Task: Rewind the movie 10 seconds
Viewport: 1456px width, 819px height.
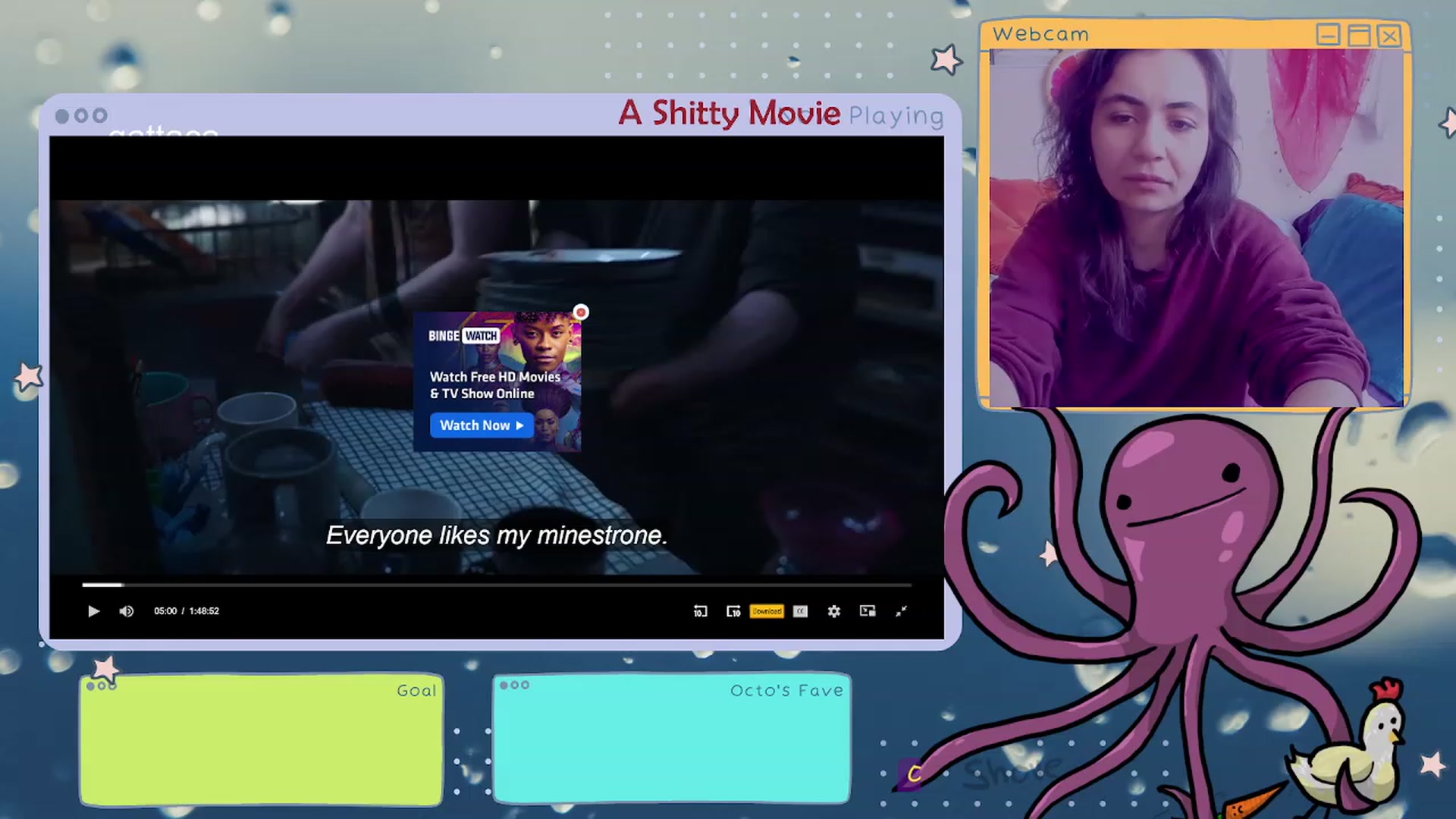Action: (700, 611)
